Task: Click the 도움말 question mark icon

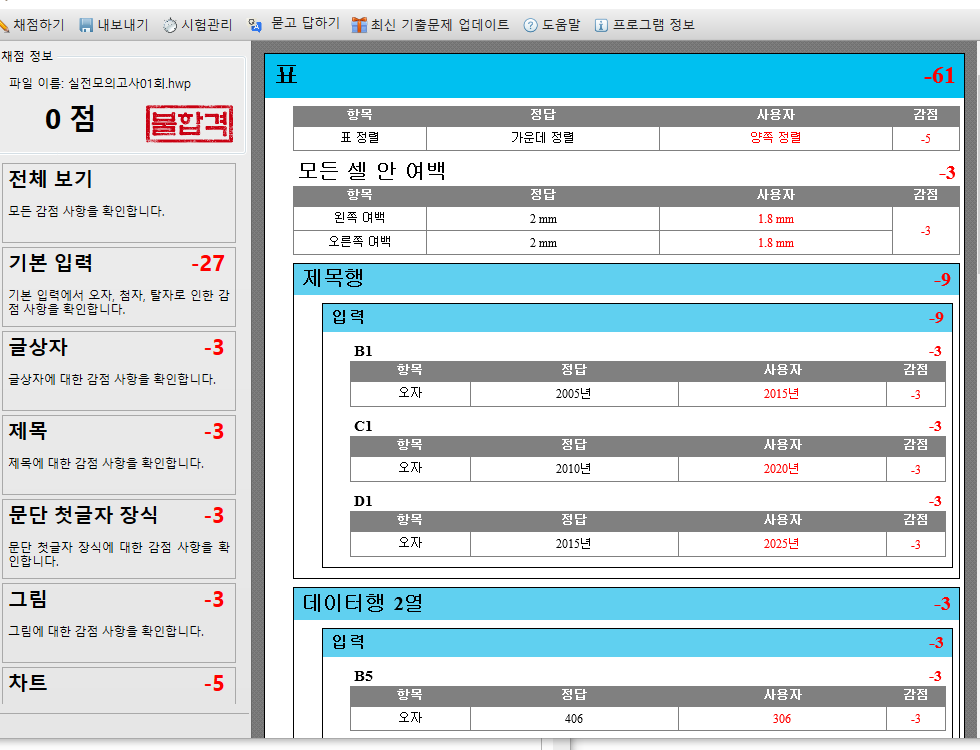Action: pyautogui.click(x=530, y=25)
